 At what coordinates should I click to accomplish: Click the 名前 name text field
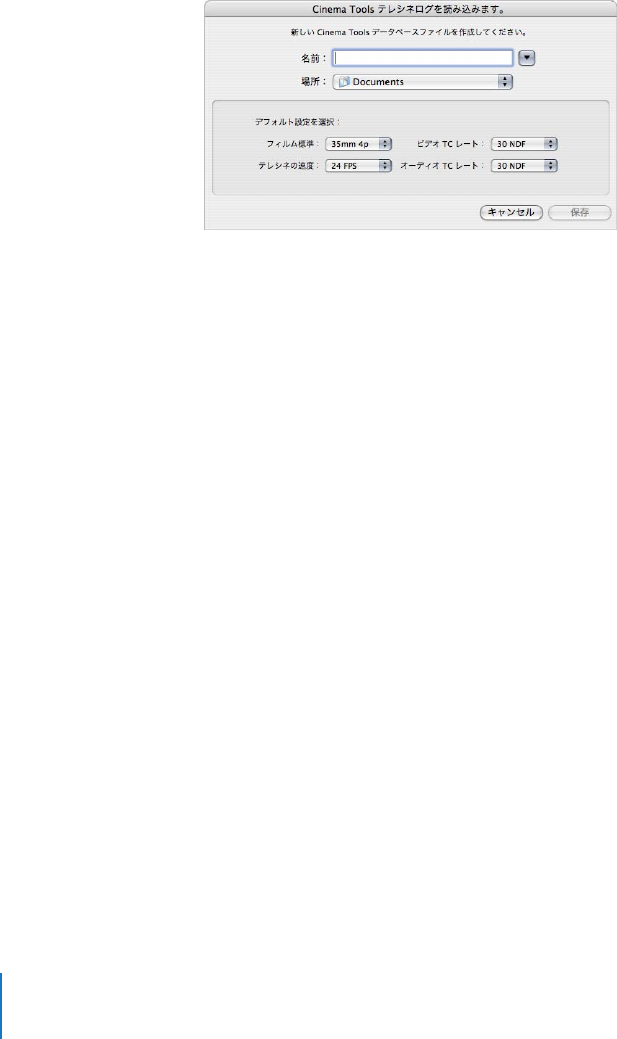(x=423, y=58)
